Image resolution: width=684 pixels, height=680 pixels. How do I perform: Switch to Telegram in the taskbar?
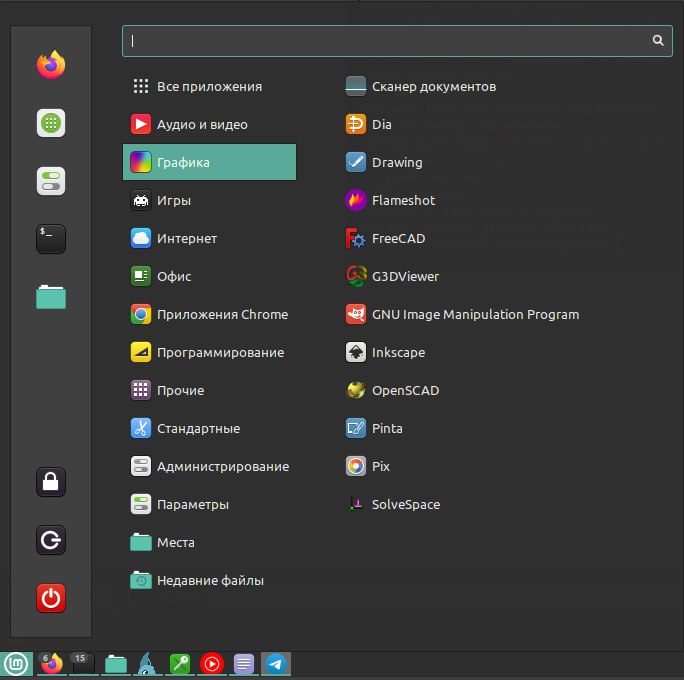coord(276,664)
